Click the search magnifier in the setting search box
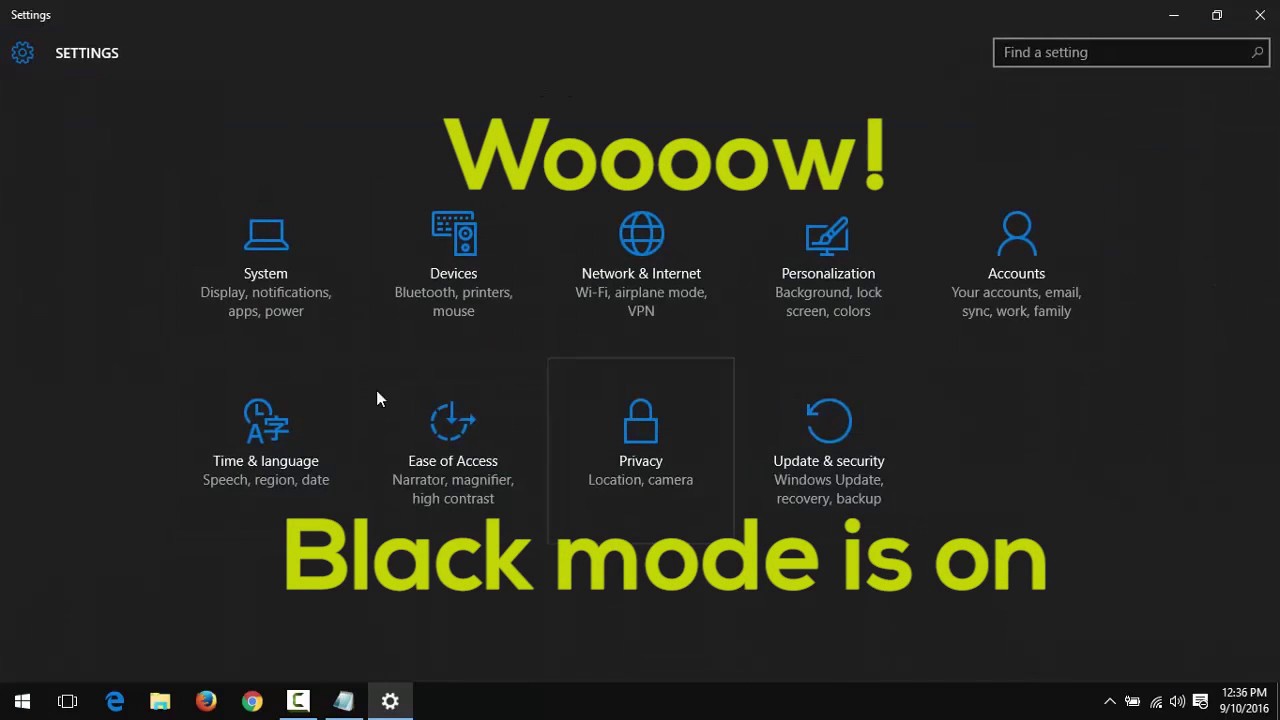1280x720 pixels. tap(1257, 52)
